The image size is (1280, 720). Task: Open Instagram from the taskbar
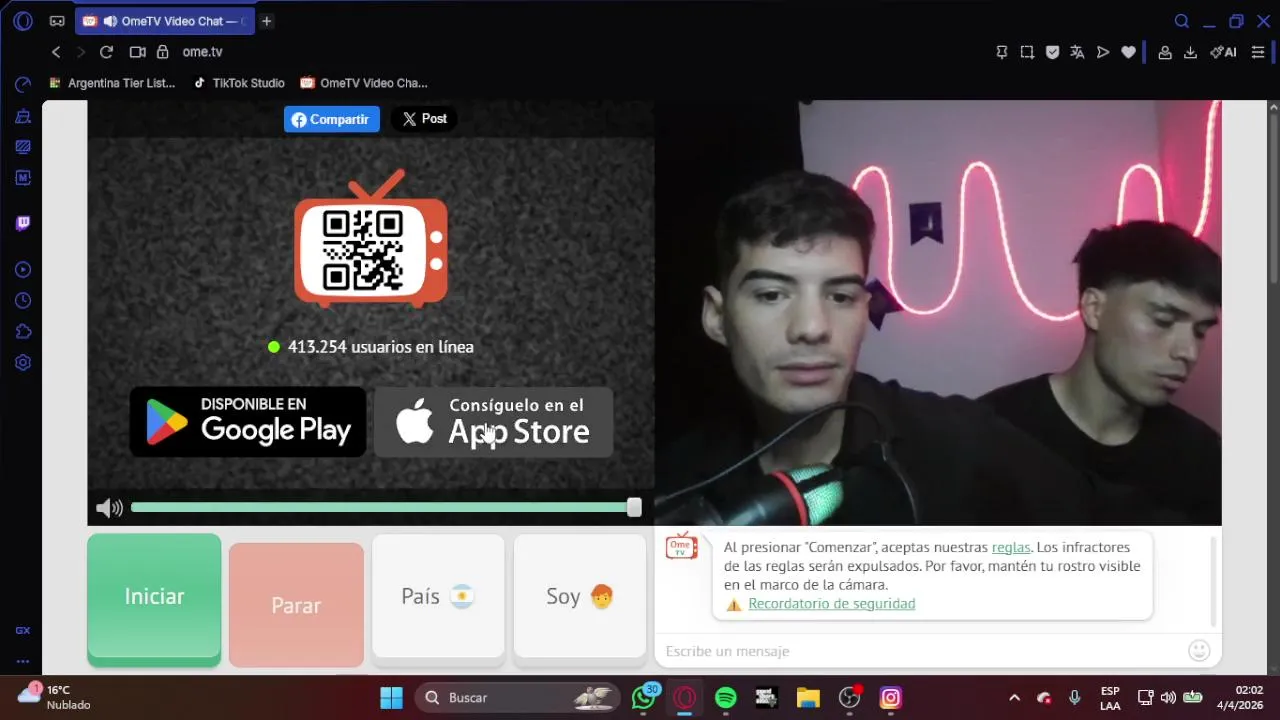coord(891,697)
